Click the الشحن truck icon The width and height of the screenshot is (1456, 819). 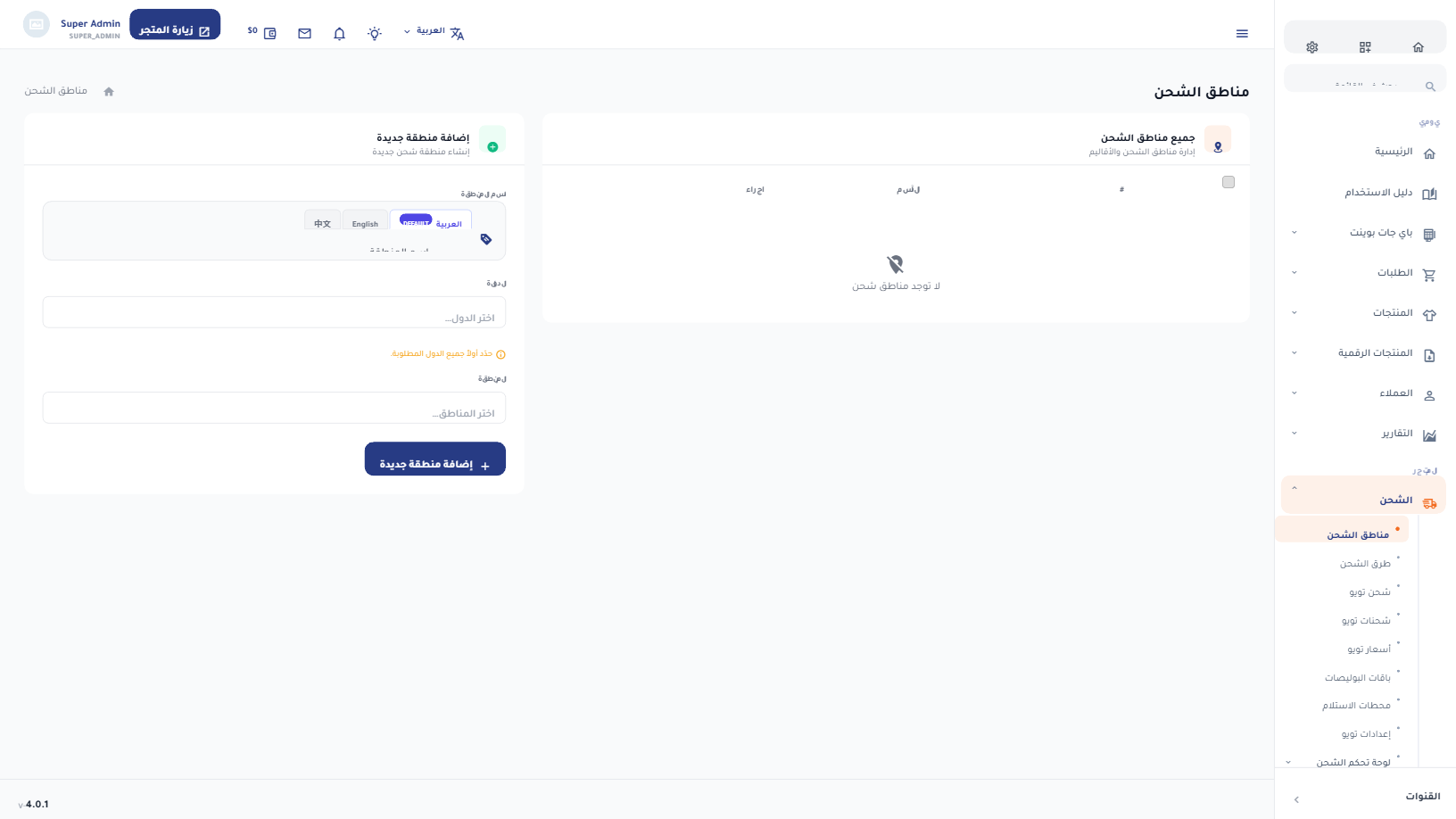point(1429,502)
